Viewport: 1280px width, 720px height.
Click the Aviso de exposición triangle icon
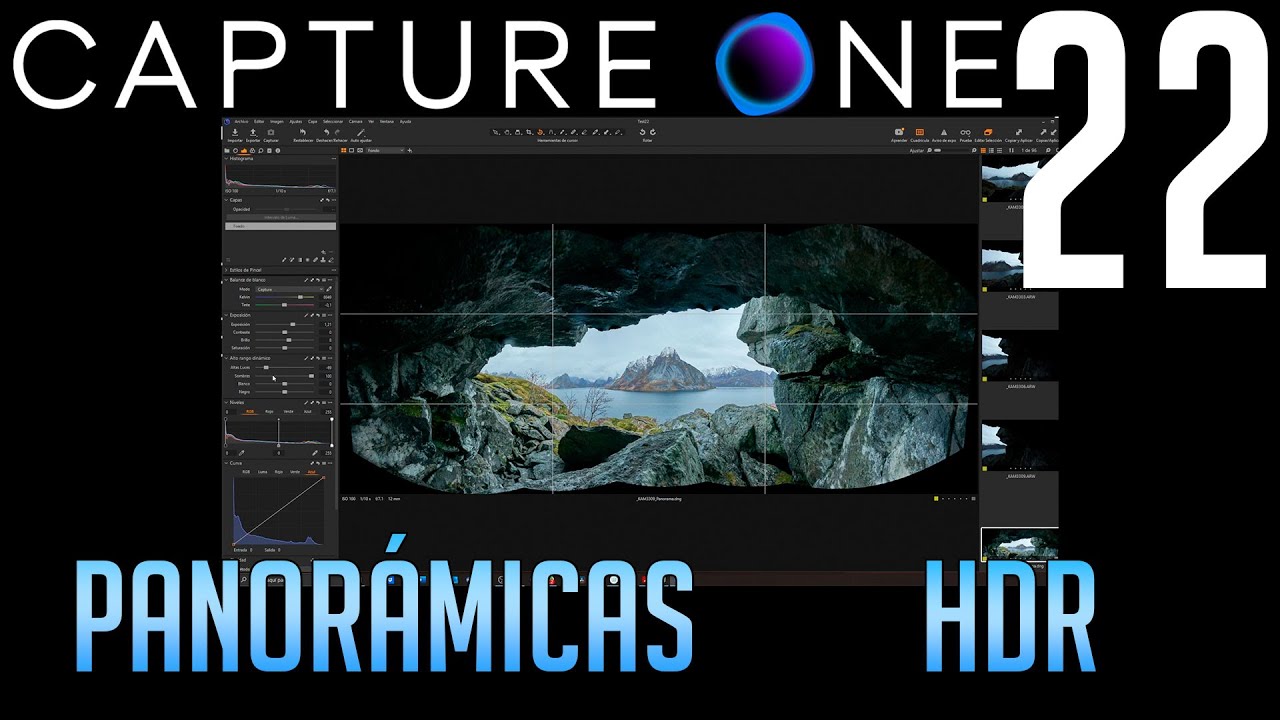tap(944, 132)
